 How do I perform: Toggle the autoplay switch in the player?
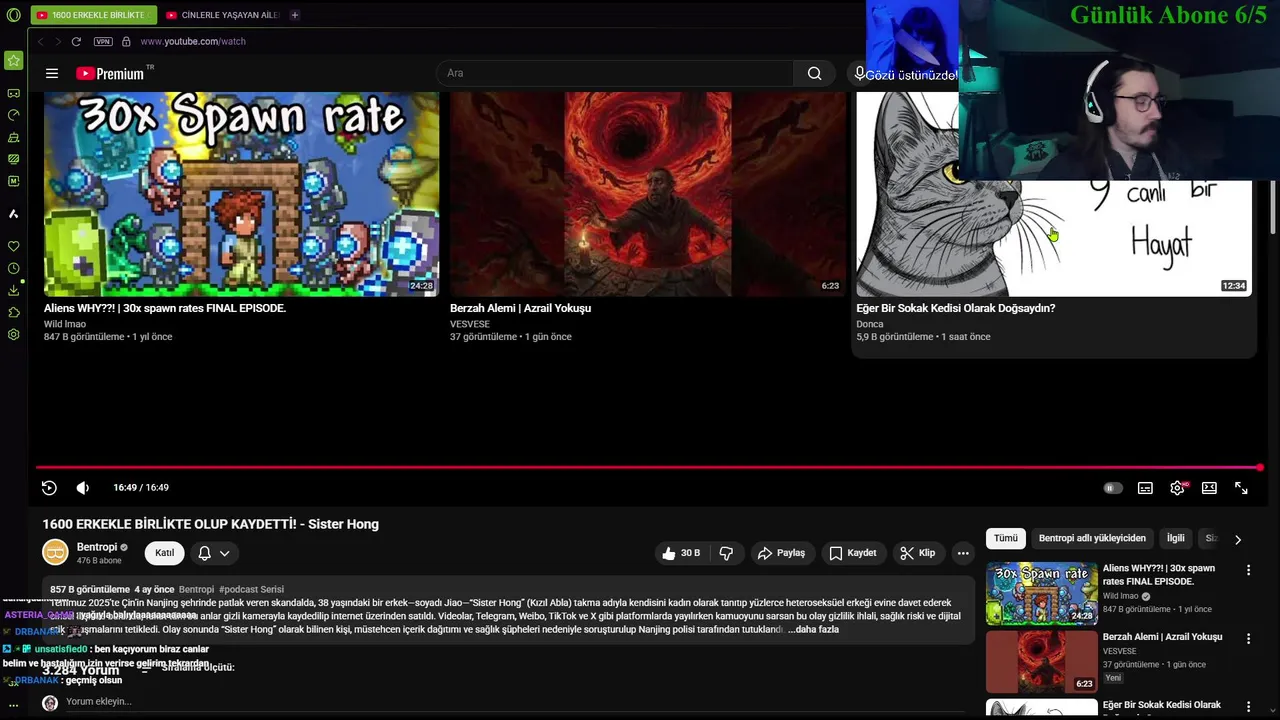click(1113, 488)
